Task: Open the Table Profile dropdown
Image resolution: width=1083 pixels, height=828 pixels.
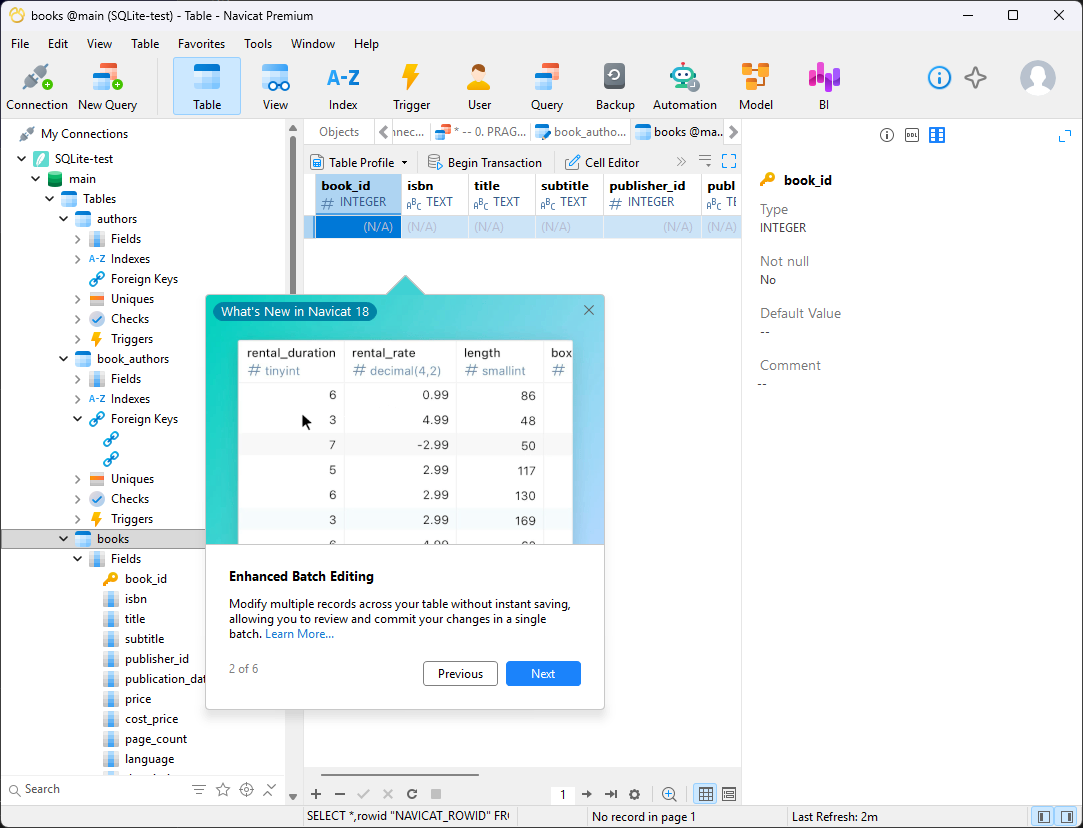Action: 359,162
